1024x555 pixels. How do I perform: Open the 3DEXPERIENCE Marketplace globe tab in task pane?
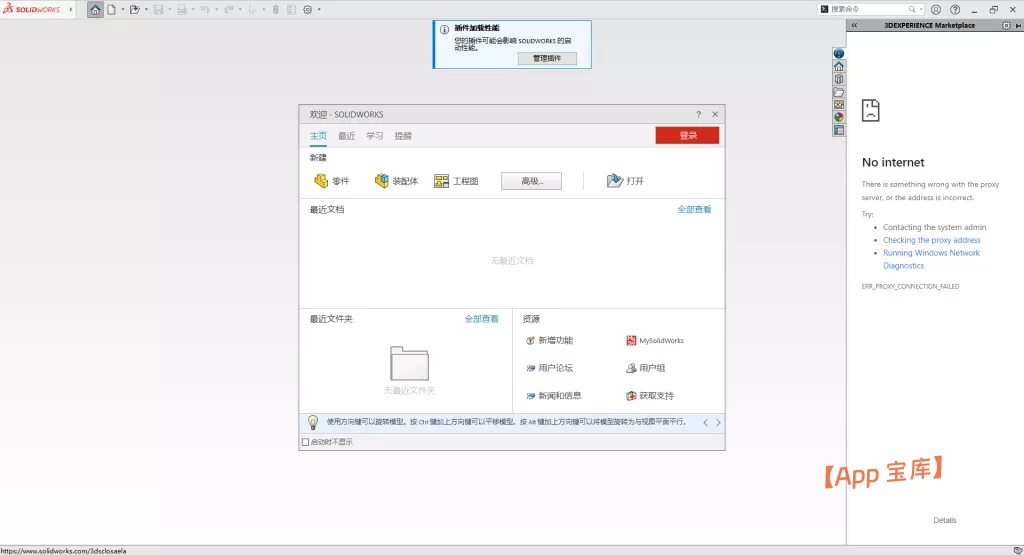[839, 54]
